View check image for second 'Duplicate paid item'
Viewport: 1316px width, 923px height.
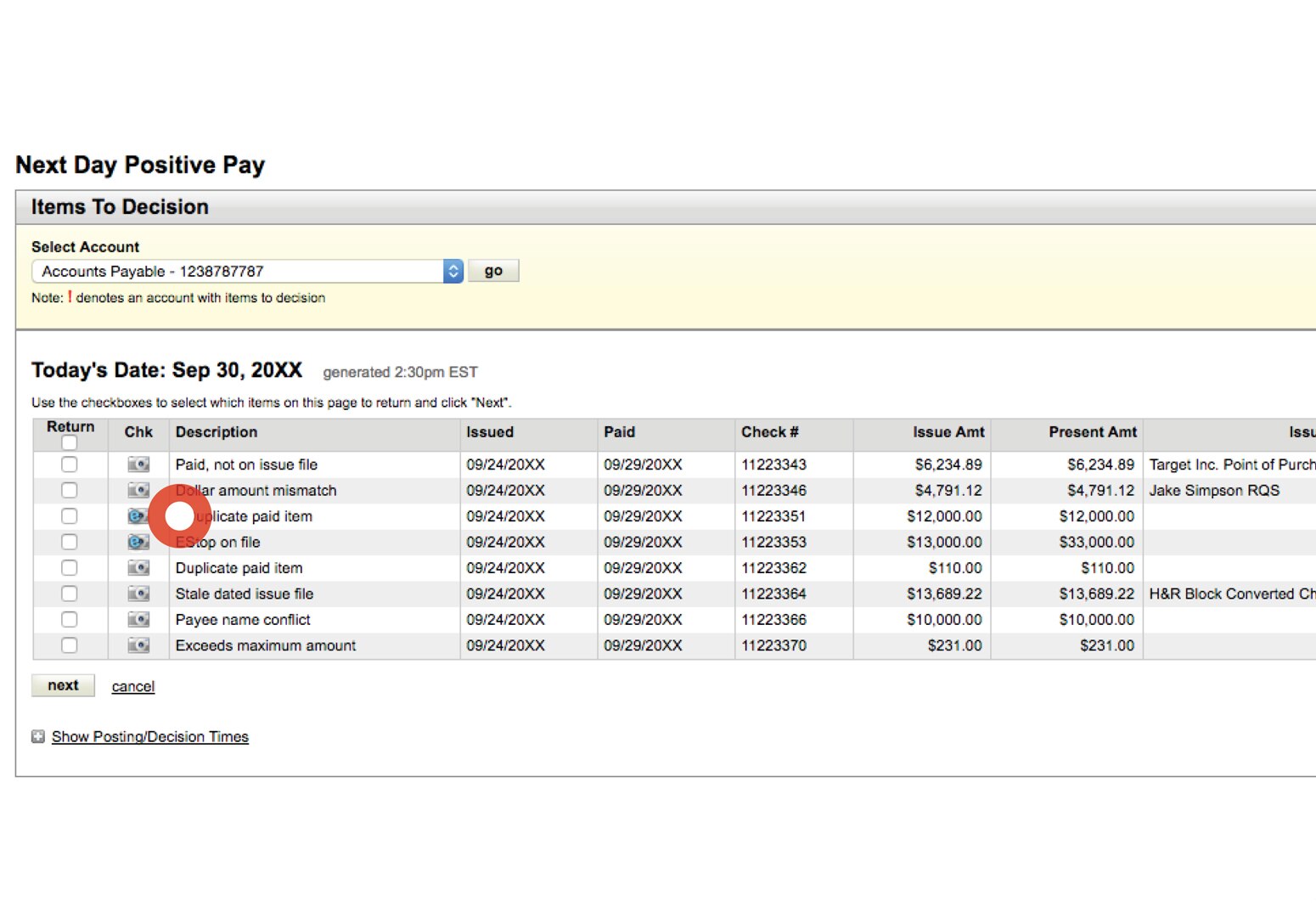(138, 567)
